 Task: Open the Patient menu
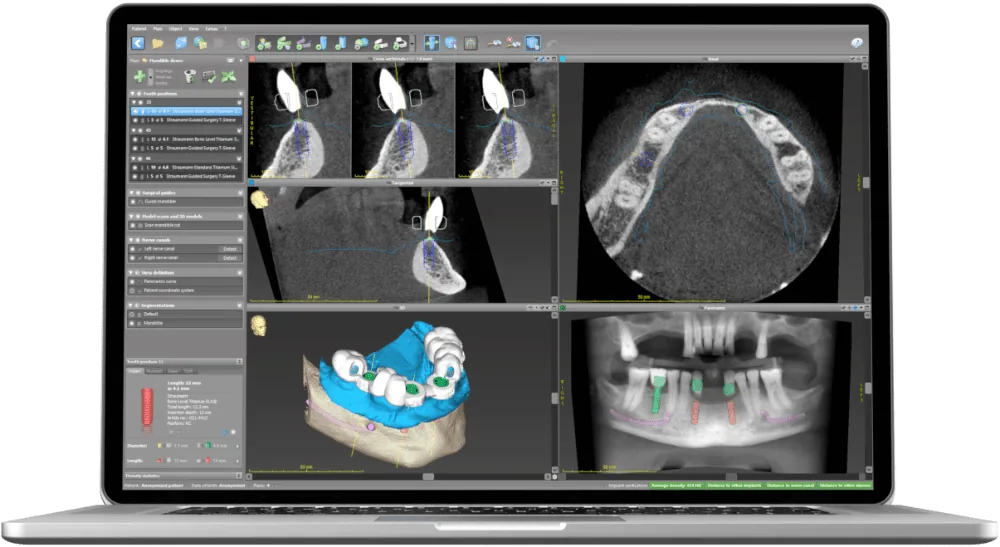click(x=138, y=29)
